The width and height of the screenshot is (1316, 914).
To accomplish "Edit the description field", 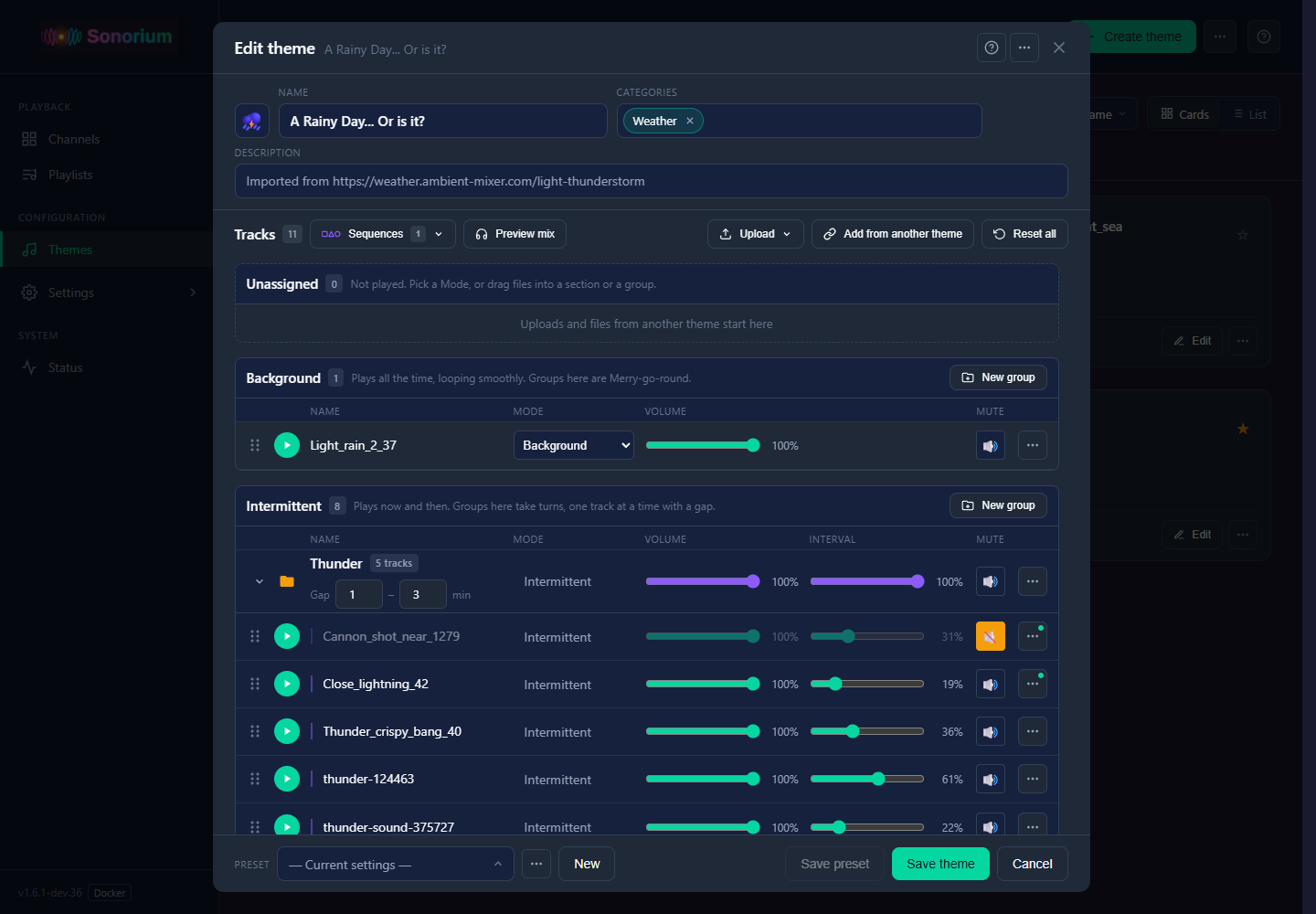I will coord(652,181).
